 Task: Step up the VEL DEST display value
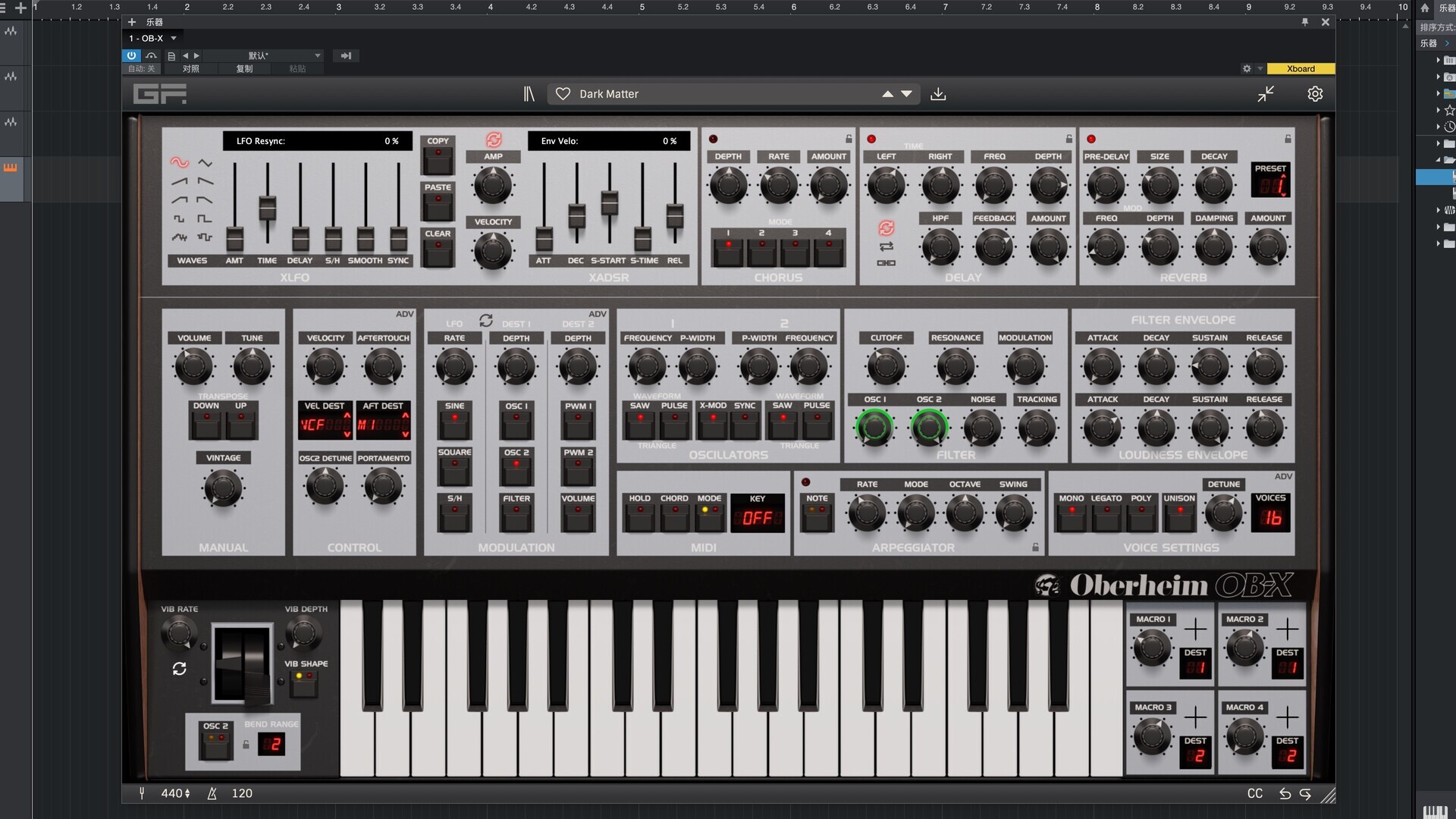click(347, 416)
